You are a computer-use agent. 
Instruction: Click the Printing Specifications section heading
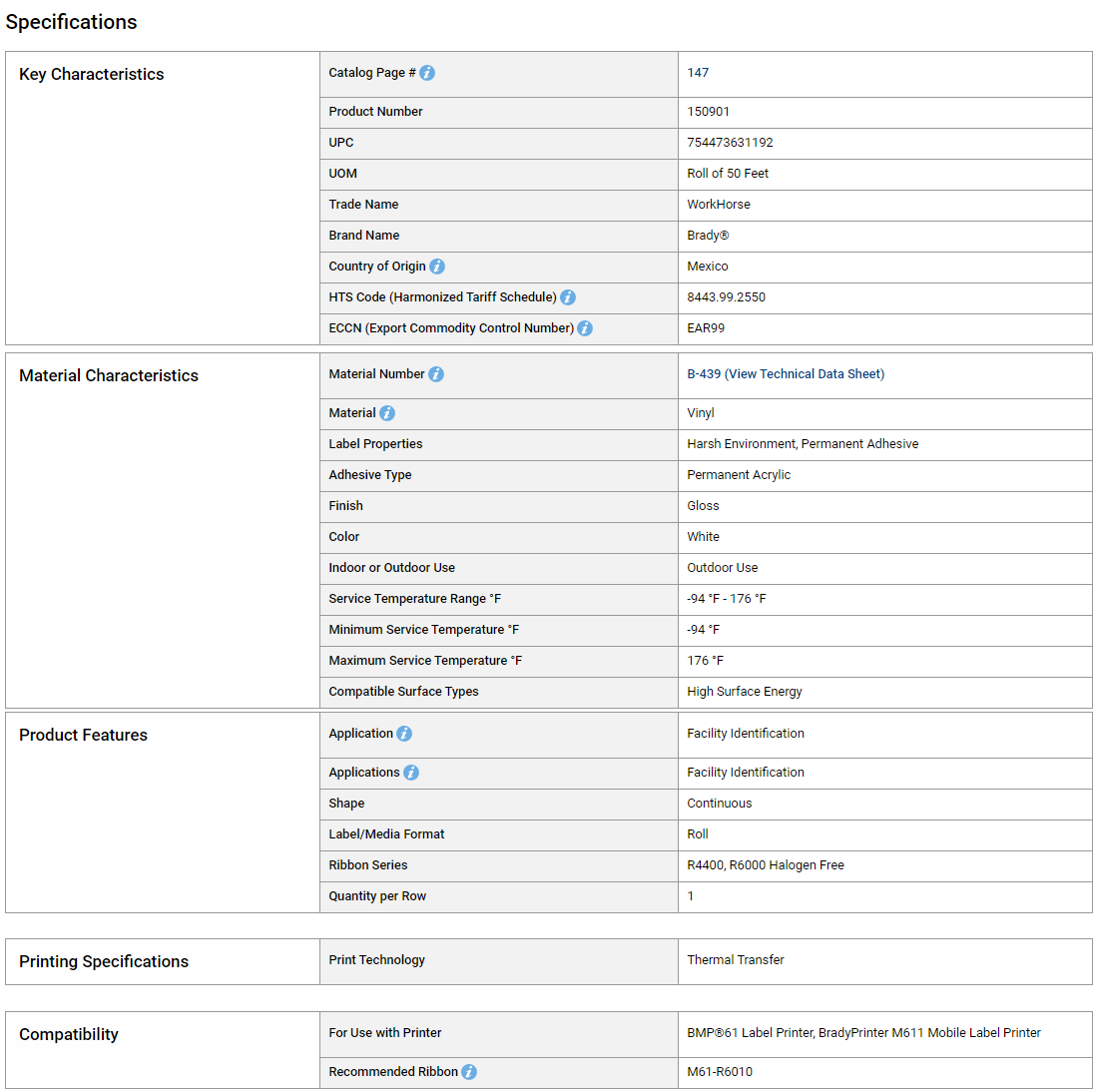coord(104,961)
